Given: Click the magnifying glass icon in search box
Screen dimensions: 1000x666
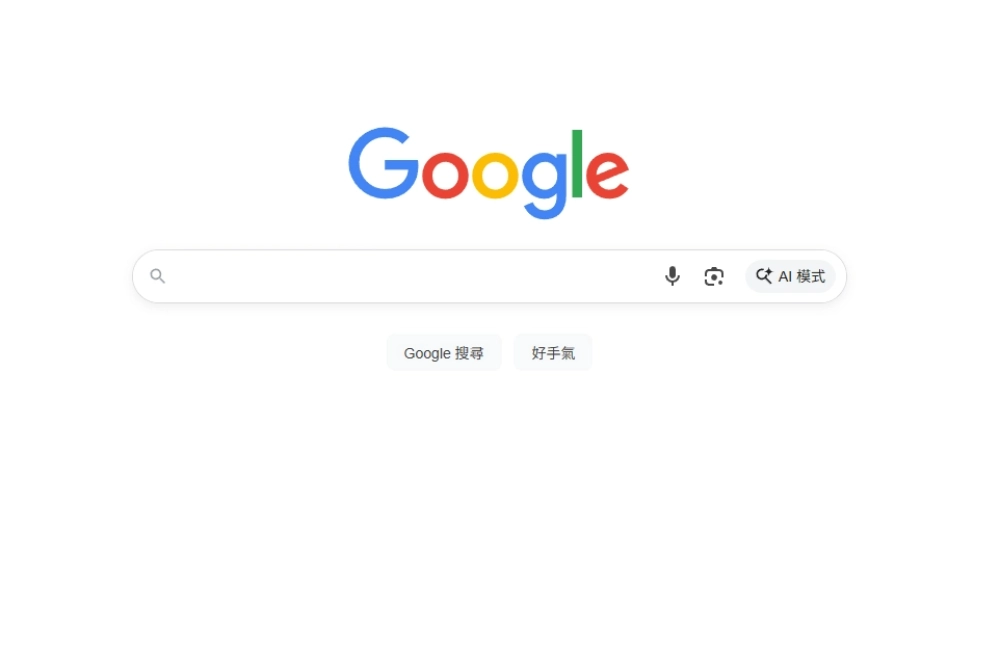Looking at the screenshot, I should point(158,276).
